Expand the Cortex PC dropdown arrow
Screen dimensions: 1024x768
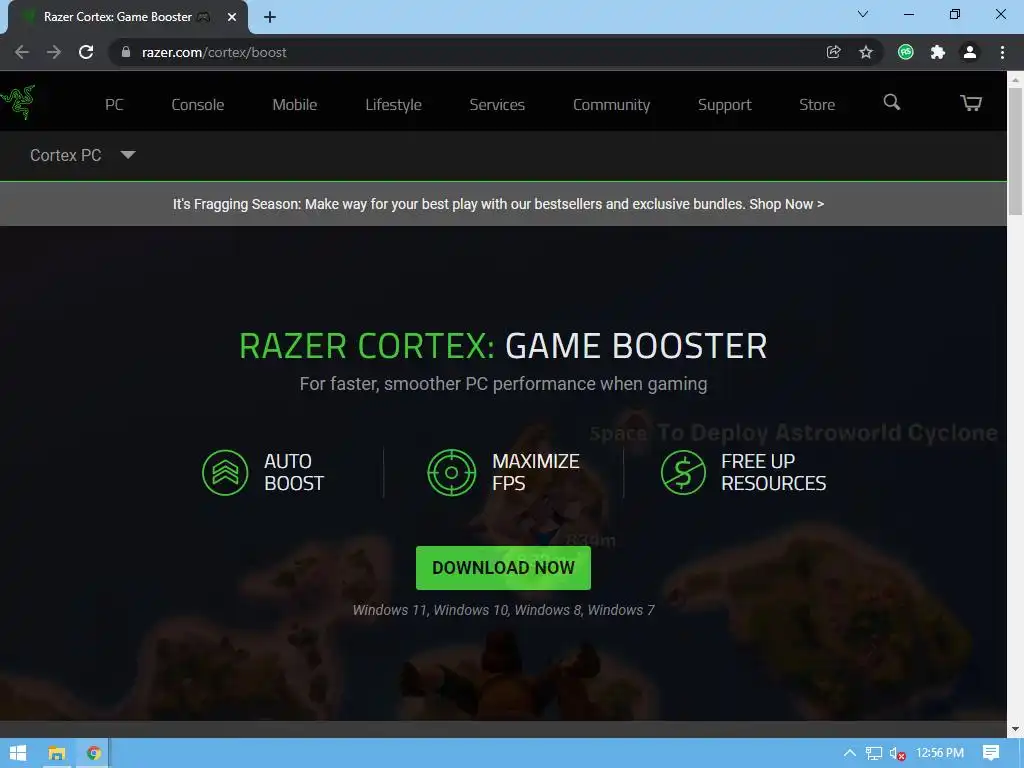click(128, 155)
